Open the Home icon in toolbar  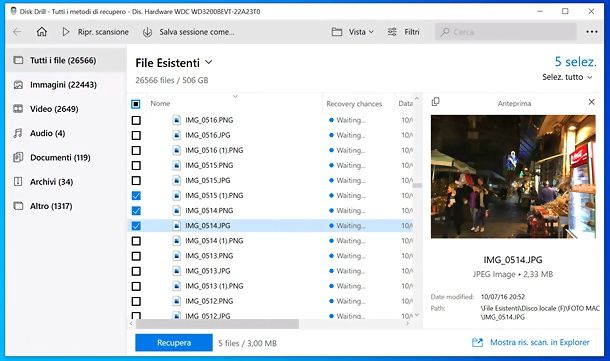click(42, 32)
